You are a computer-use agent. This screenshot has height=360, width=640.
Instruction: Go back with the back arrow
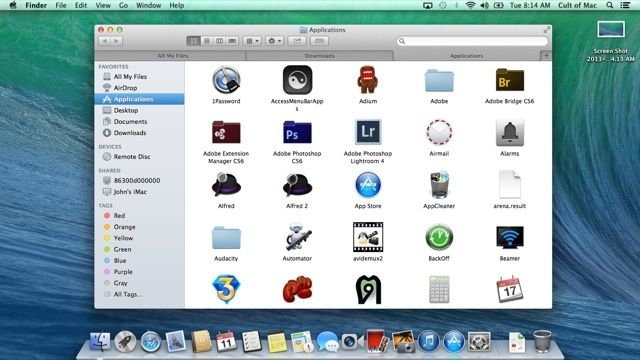104,41
